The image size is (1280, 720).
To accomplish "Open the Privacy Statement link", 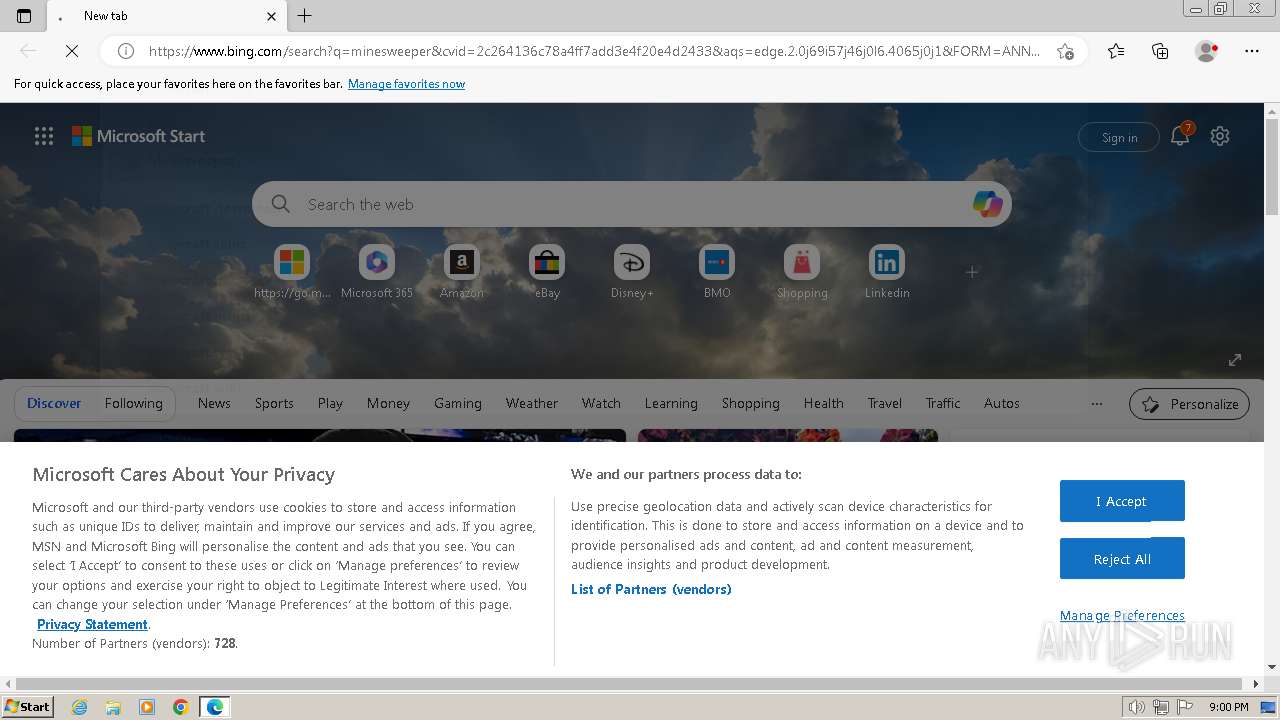I will [92, 624].
